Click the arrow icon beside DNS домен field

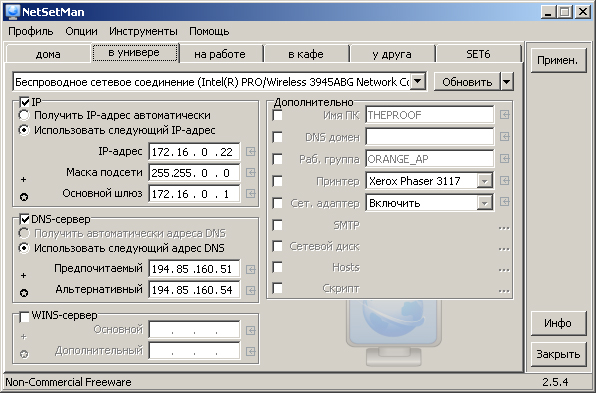click(504, 136)
